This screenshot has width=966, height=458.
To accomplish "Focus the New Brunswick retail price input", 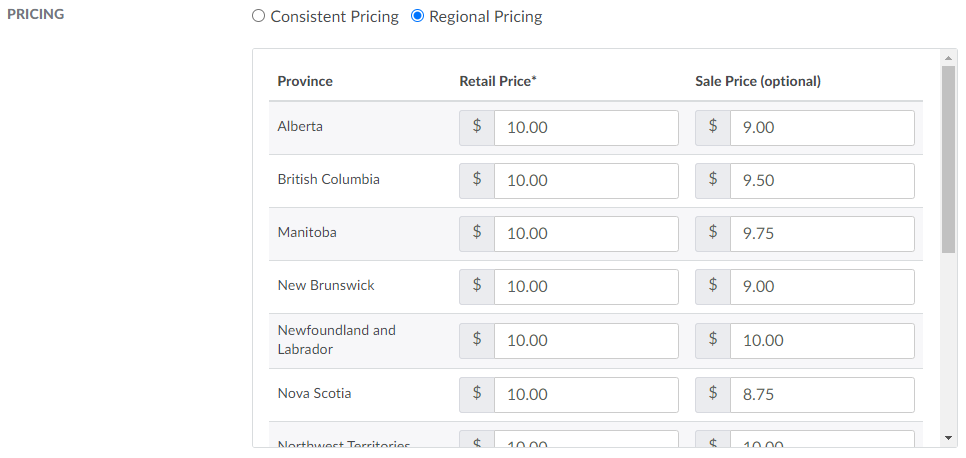I will [x=586, y=287].
